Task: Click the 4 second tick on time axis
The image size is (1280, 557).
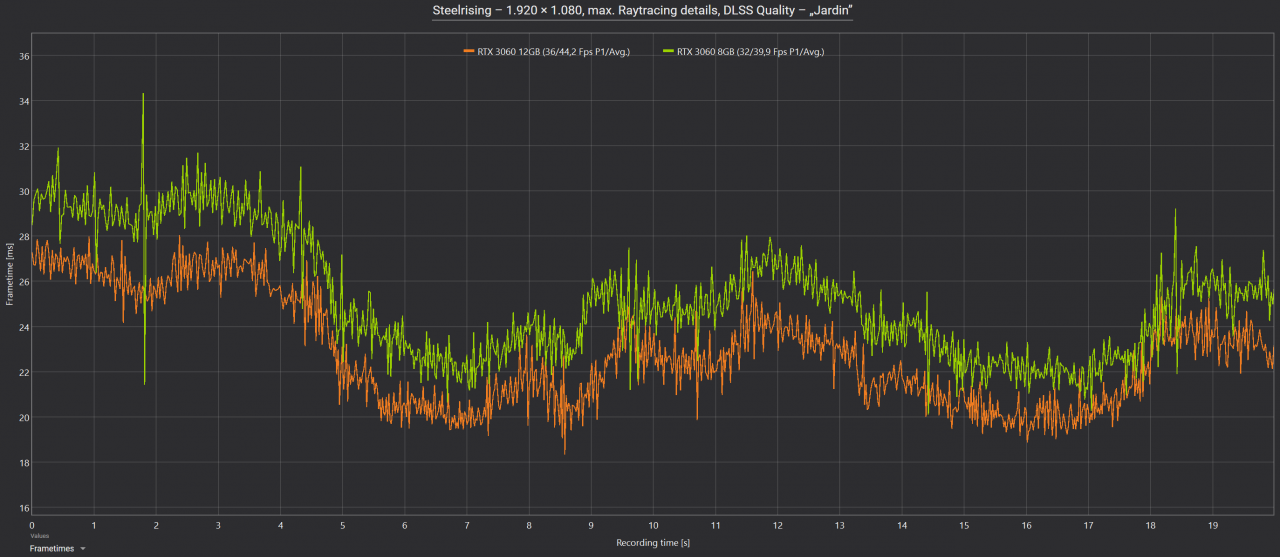Action: click(x=280, y=524)
